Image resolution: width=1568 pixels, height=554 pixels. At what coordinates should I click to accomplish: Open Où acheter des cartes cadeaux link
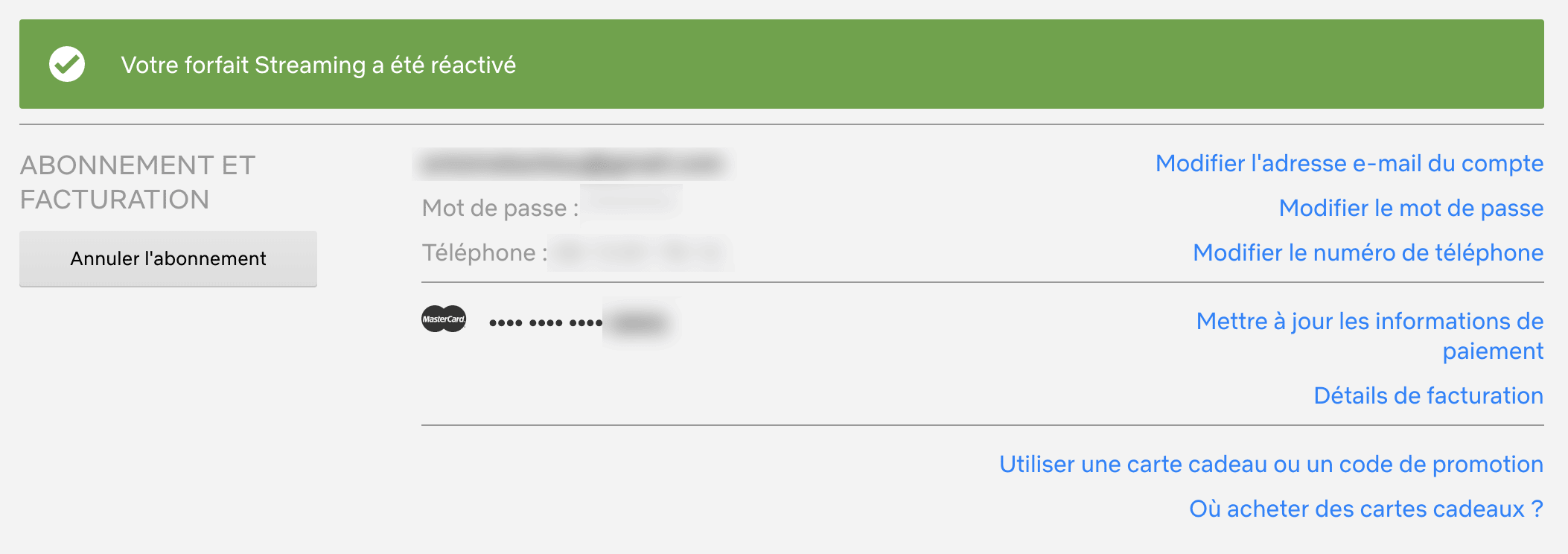(x=1366, y=509)
